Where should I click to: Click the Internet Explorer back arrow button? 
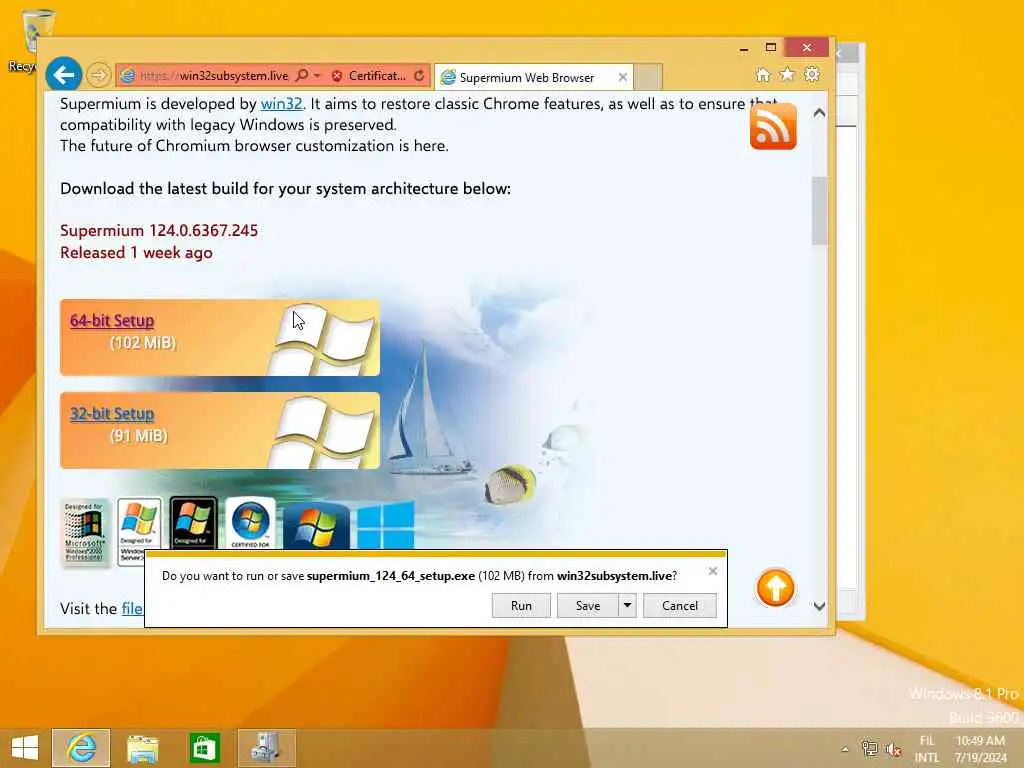(63, 75)
